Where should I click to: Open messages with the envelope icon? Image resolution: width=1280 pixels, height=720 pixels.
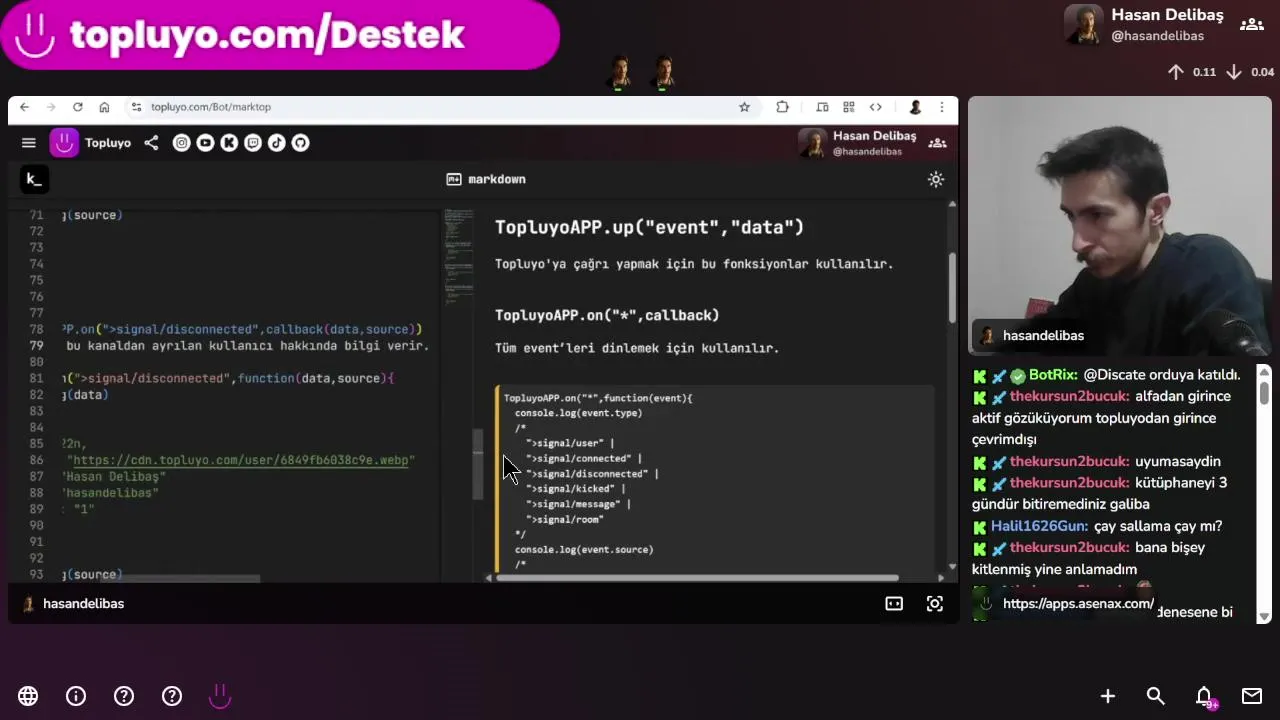click(1252, 696)
